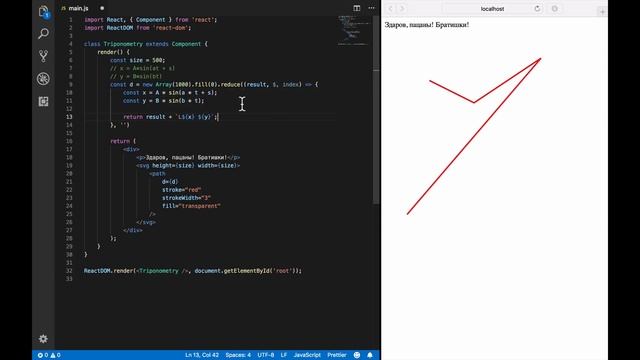Change end of line sequence LF

coord(284,355)
